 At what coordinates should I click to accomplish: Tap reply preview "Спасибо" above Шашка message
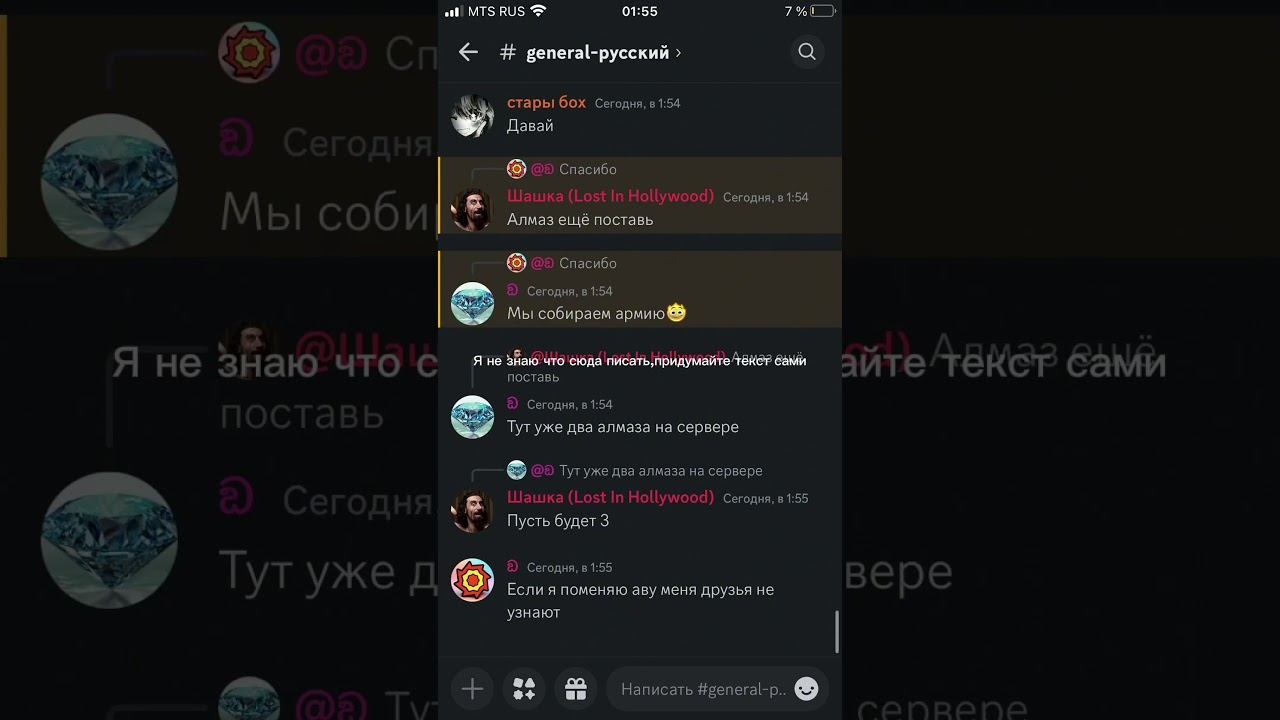coord(588,169)
